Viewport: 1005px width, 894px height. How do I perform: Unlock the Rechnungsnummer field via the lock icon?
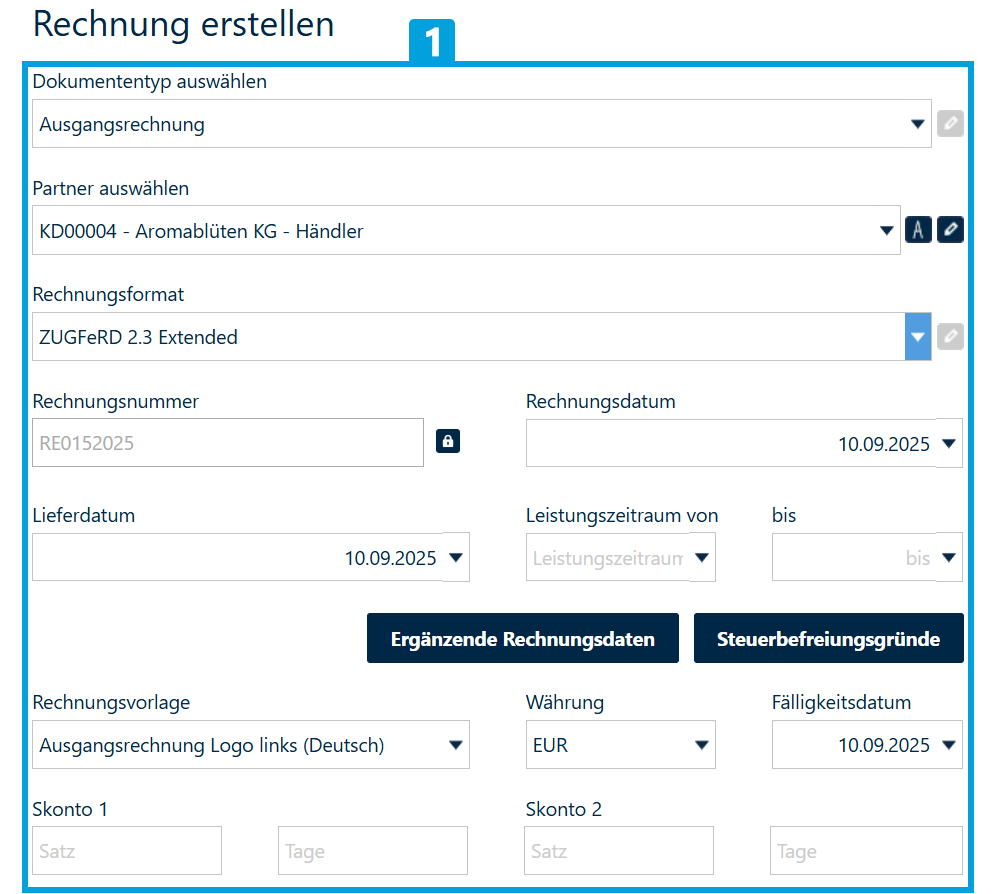447,440
